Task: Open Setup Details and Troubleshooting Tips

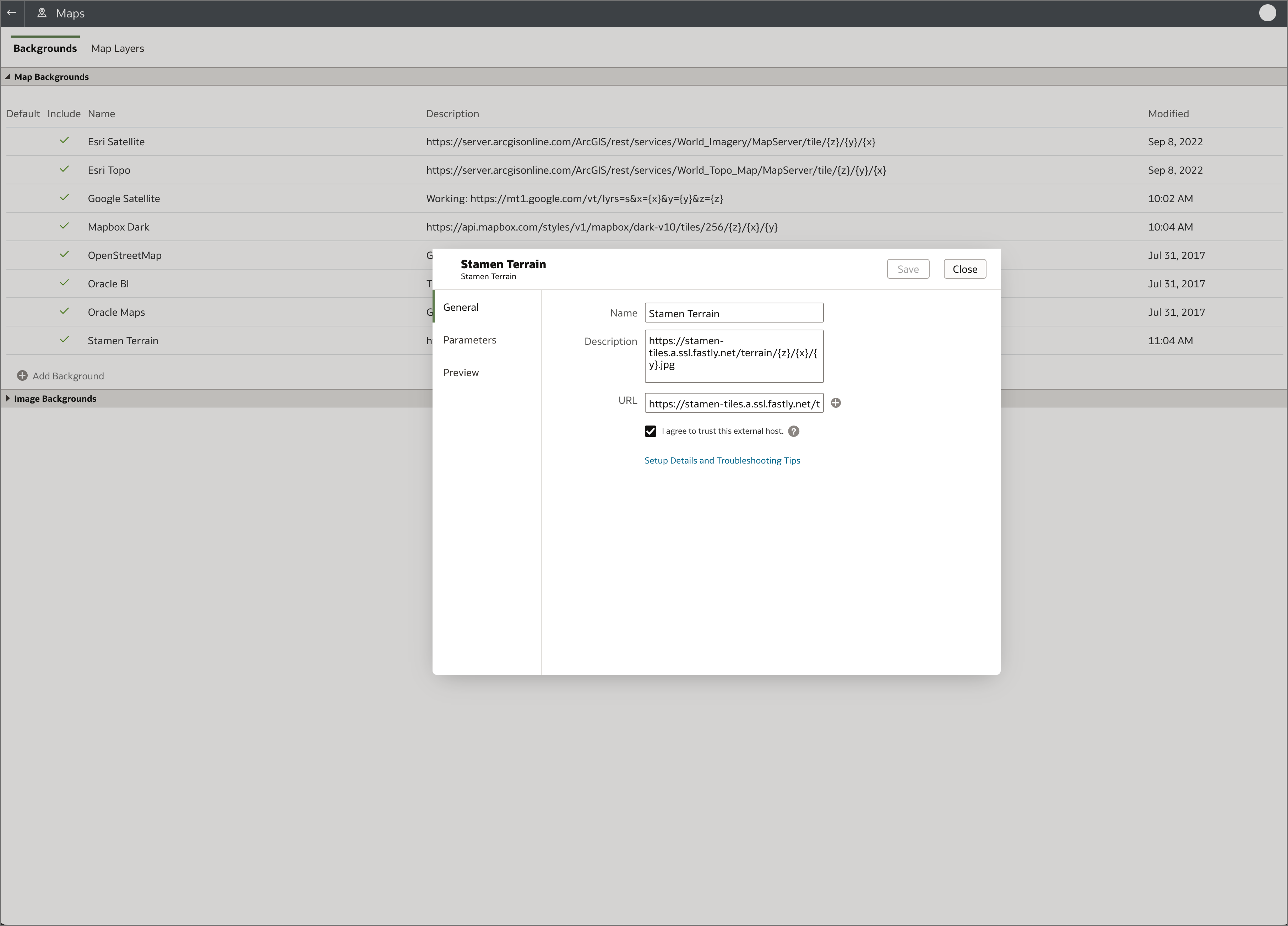Action: coord(722,460)
